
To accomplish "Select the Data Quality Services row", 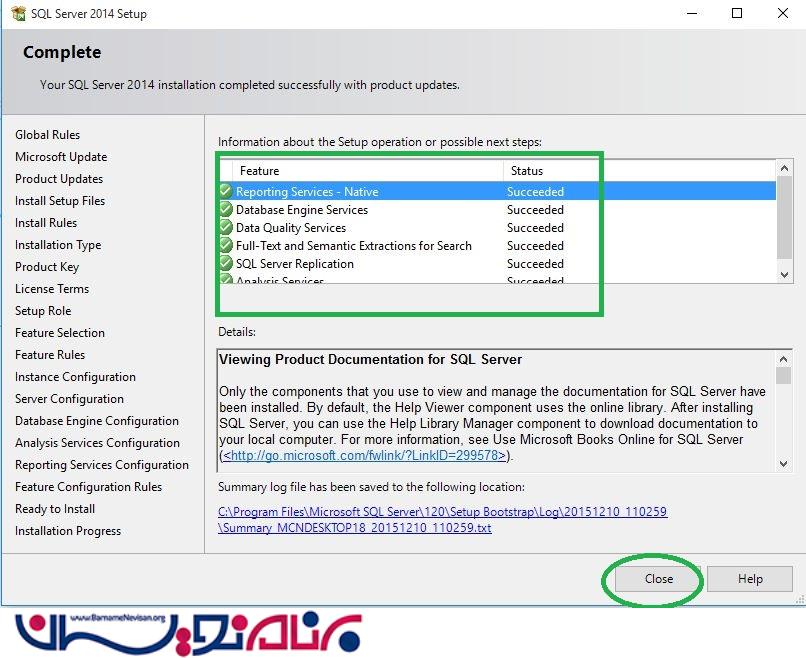I will point(498,228).
